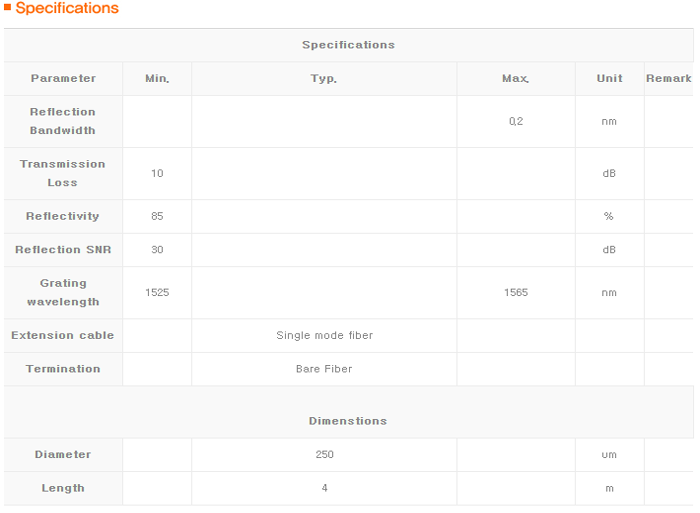Image resolution: width=700 pixels, height=513 pixels.
Task: Click the Max. column header
Action: point(516,79)
